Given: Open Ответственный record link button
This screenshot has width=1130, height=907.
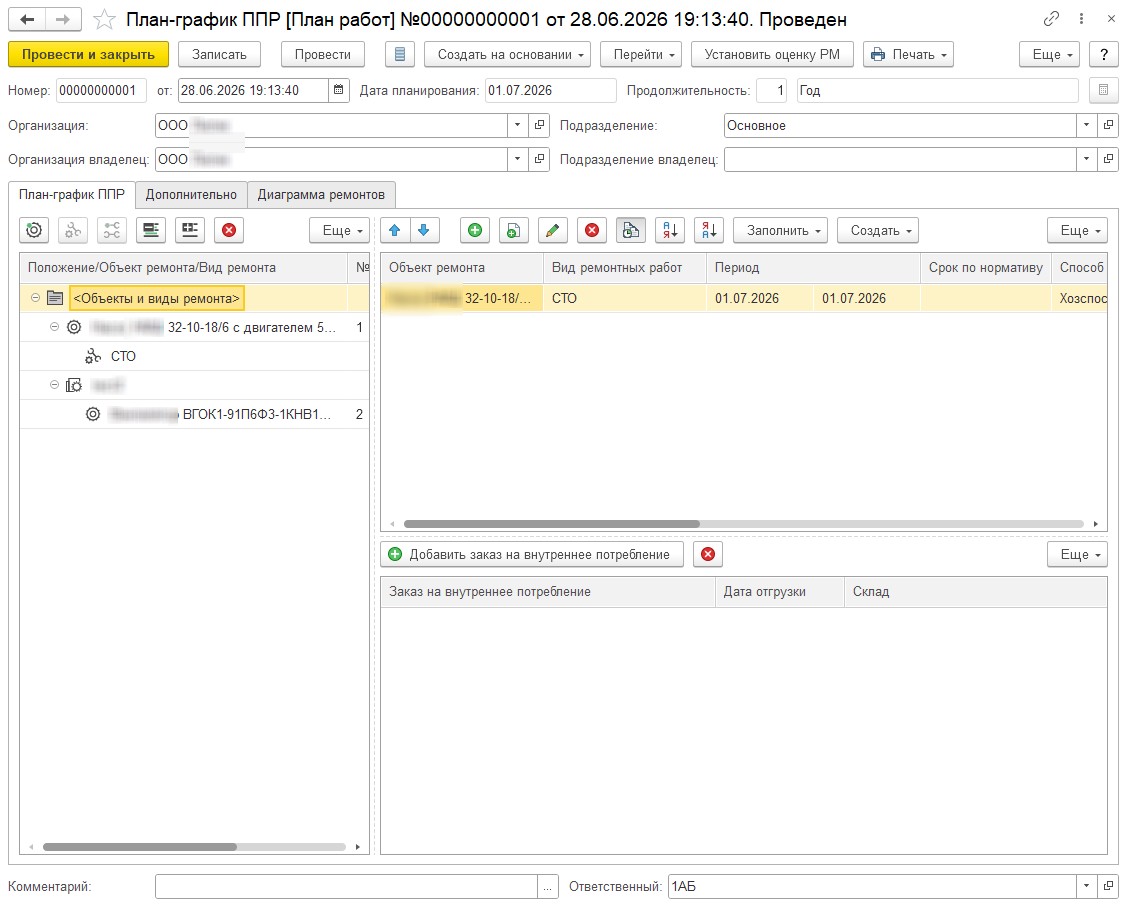Looking at the screenshot, I should tap(1108, 887).
